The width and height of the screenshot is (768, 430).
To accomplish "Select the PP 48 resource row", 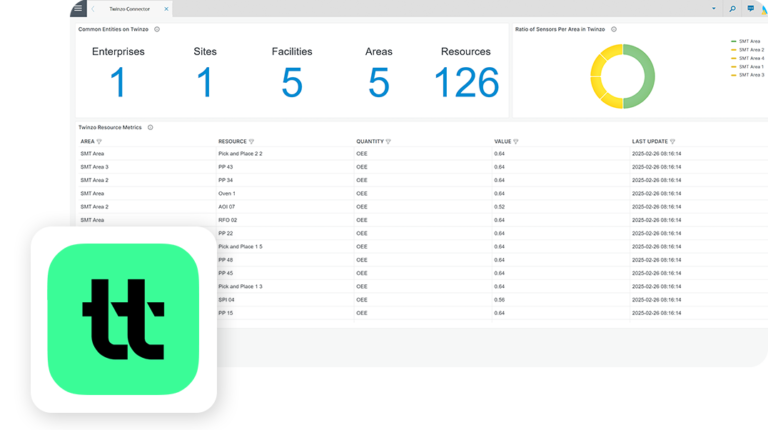I will pyautogui.click(x=225, y=260).
